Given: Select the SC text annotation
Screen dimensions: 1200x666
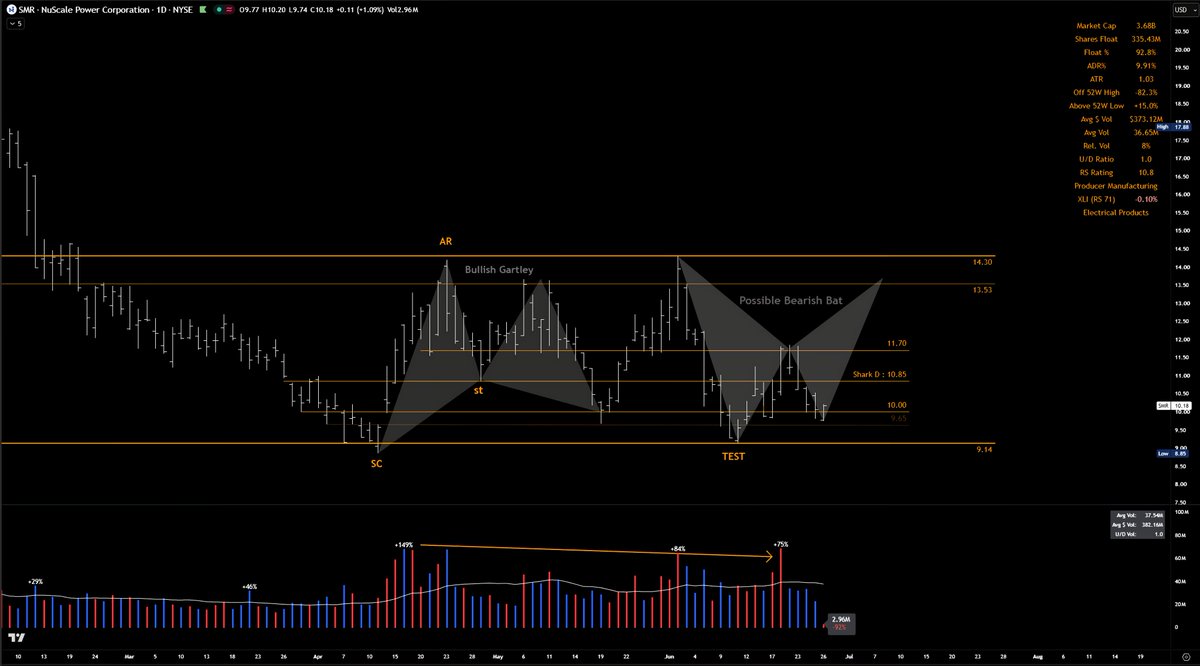Looking at the screenshot, I should tap(376, 464).
